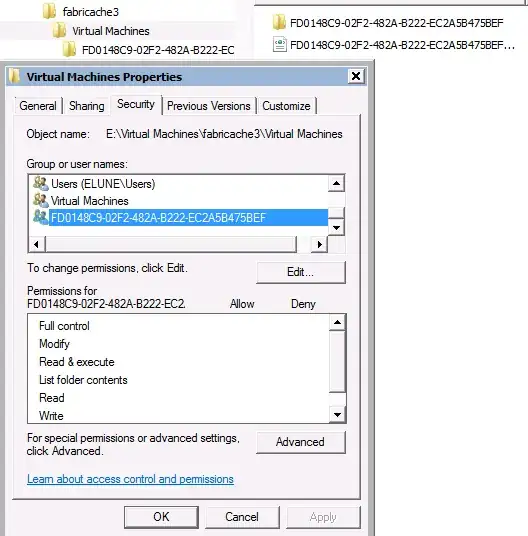
Task: Select the FD0148C9 folder name in file list
Action: (x=396, y=23)
